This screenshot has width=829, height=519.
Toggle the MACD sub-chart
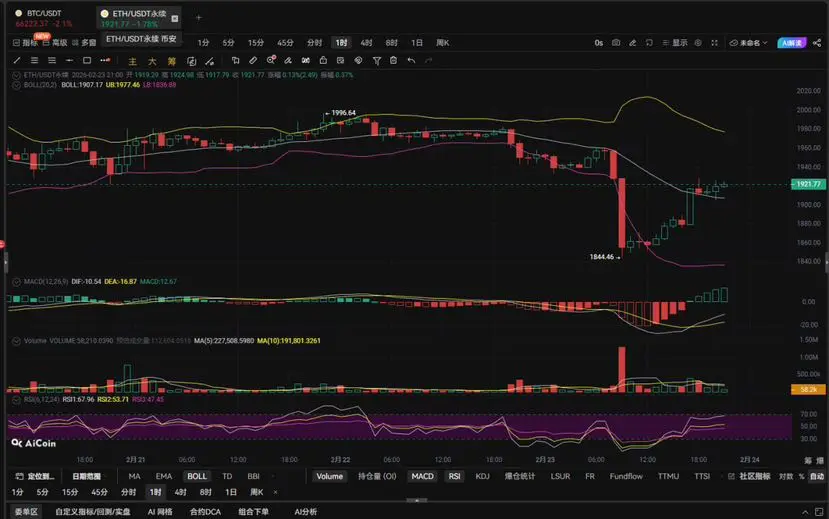[422, 476]
